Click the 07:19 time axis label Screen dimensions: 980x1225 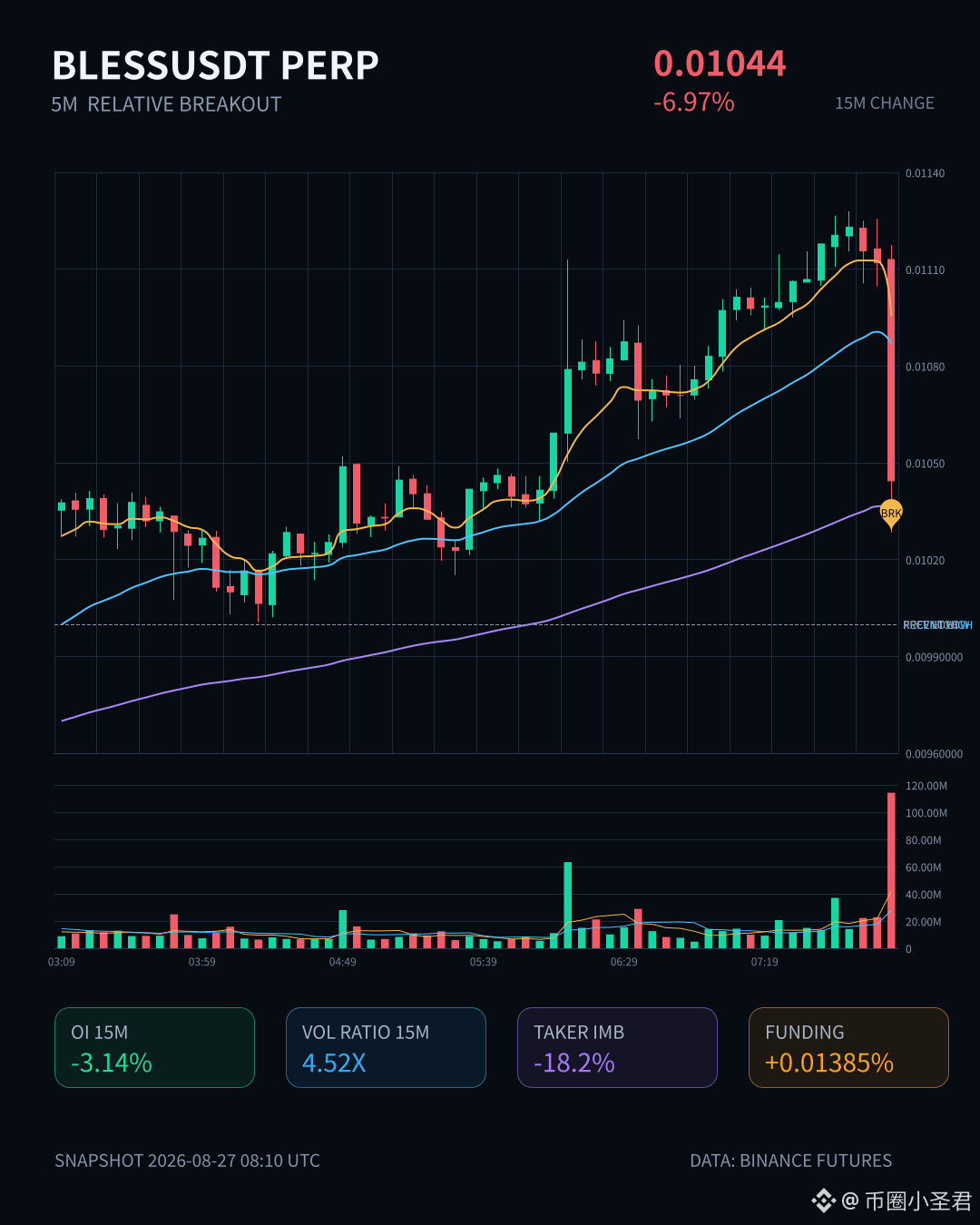765,962
